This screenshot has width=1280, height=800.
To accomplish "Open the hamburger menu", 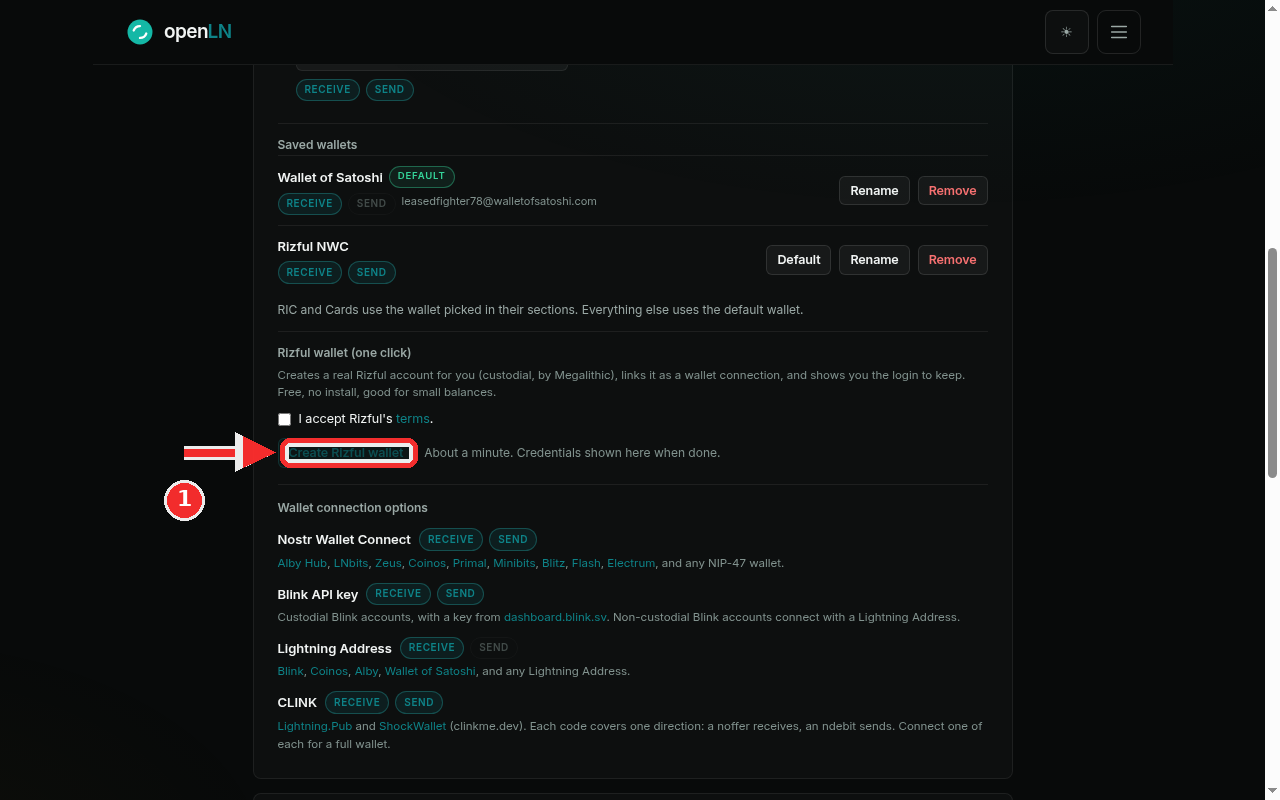I will pos(1119,32).
